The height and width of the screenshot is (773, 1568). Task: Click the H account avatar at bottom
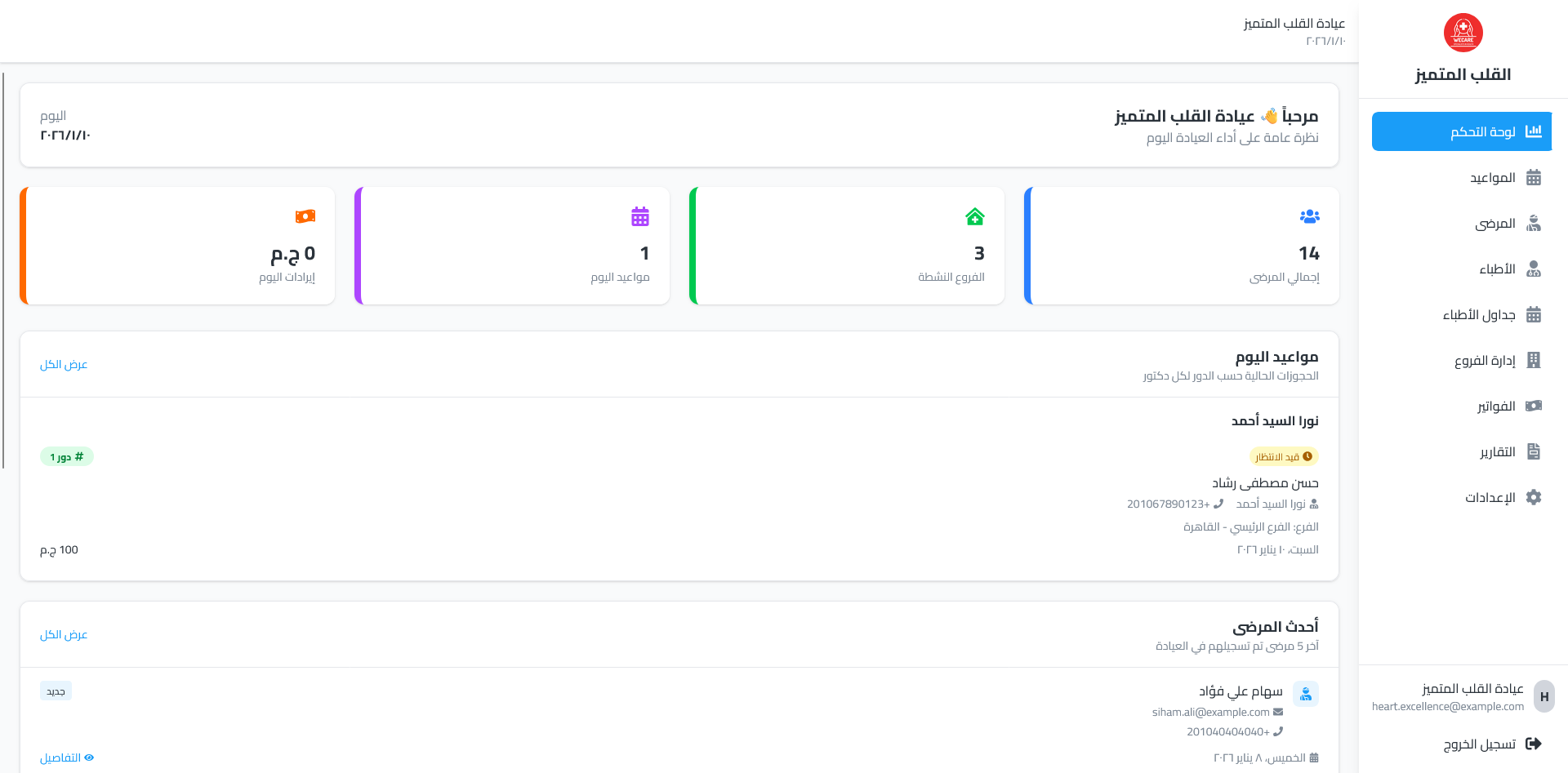(x=1544, y=696)
